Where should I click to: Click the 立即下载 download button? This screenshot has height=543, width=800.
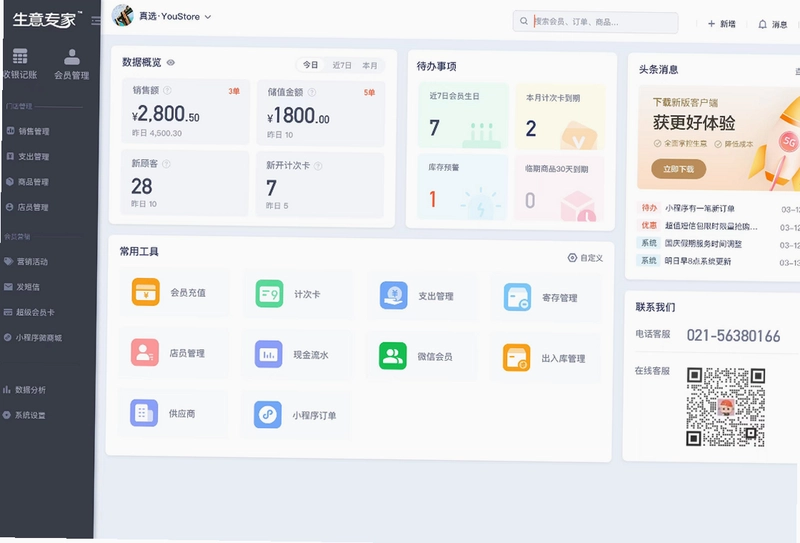(x=679, y=169)
